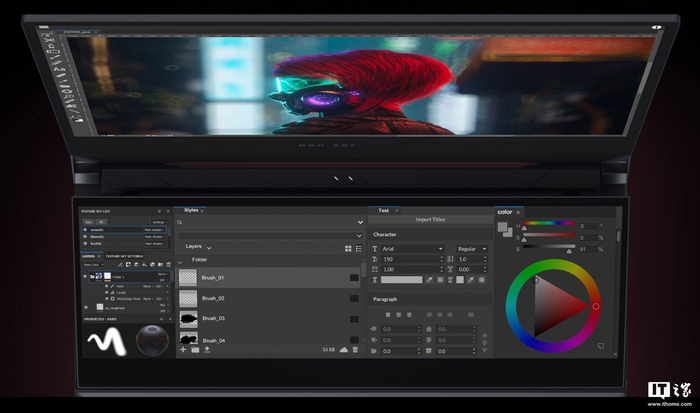Switch Styles panel to list view icon

(358, 248)
